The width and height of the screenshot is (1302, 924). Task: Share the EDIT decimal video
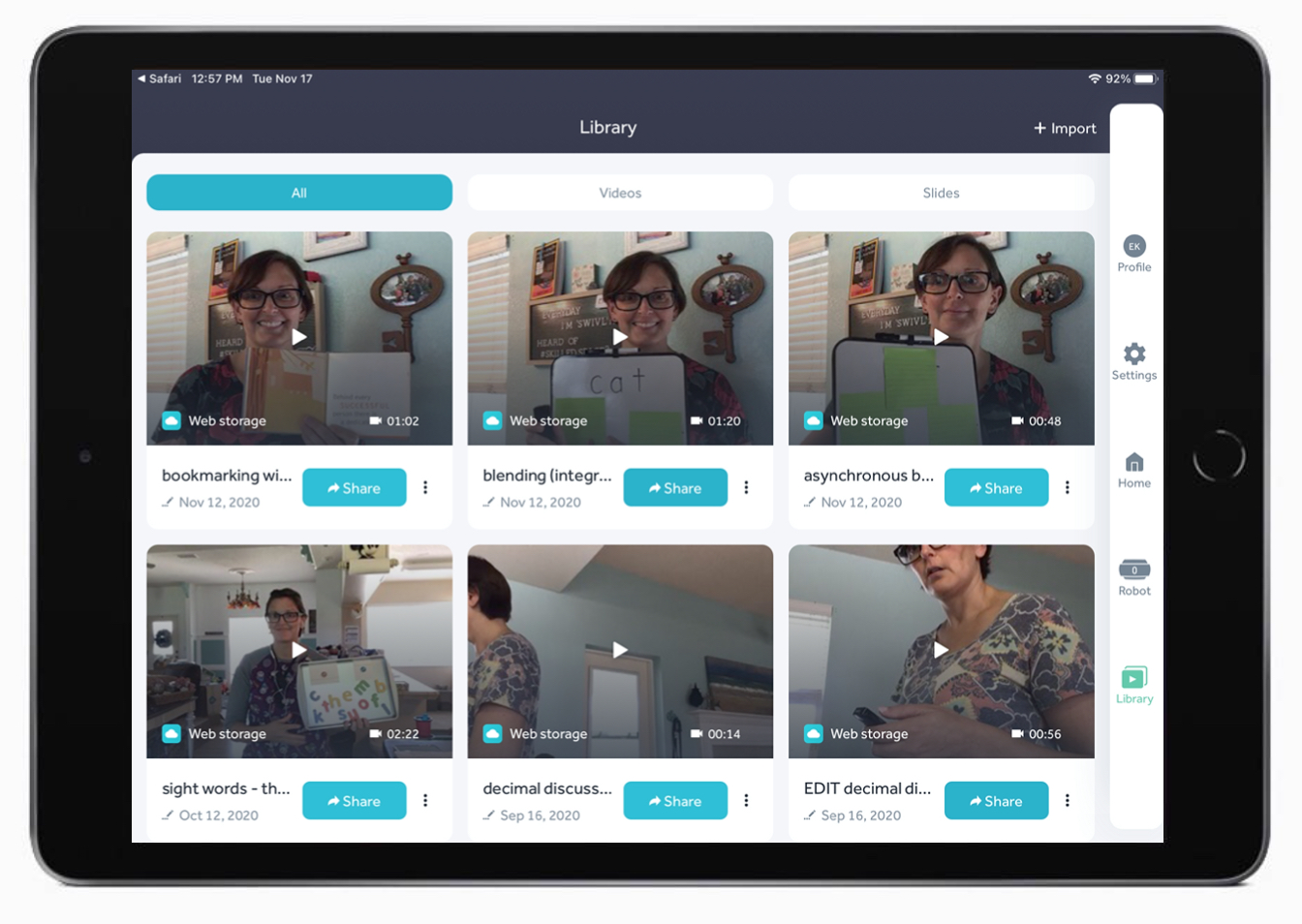[996, 801]
